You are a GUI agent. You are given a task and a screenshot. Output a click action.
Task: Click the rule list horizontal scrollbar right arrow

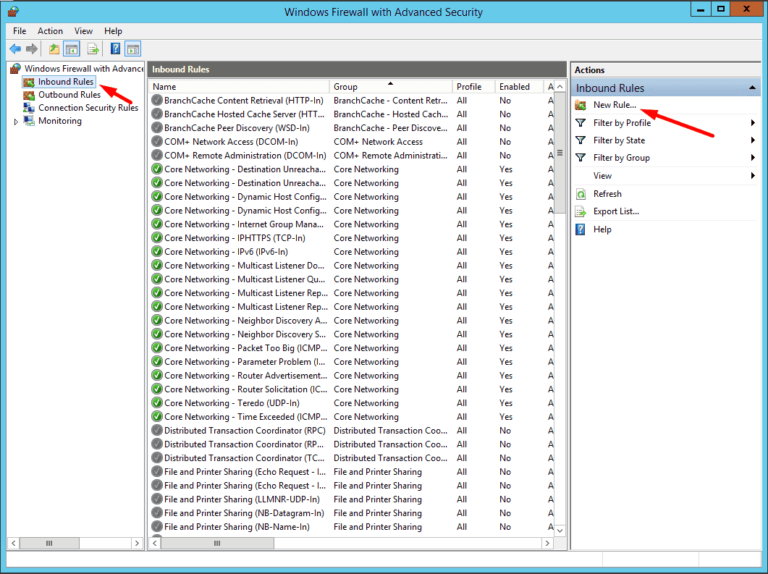pos(548,543)
